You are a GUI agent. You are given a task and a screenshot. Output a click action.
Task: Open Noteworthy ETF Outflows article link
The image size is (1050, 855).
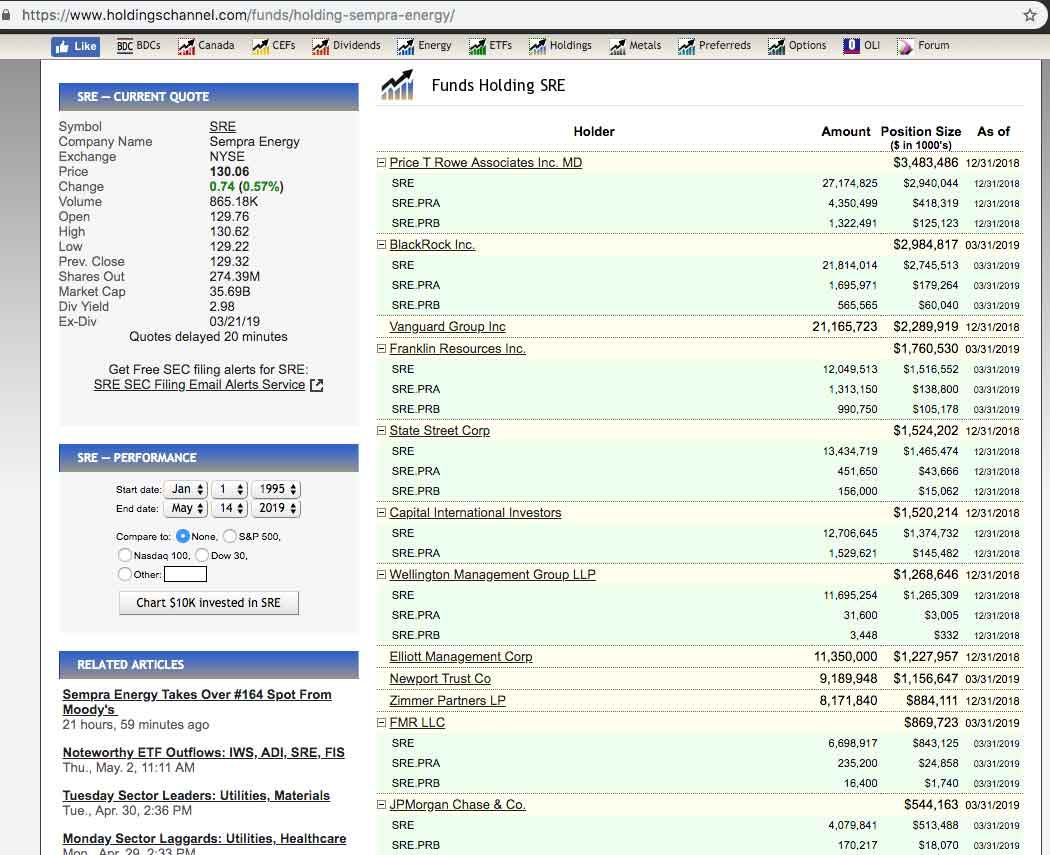(x=204, y=753)
